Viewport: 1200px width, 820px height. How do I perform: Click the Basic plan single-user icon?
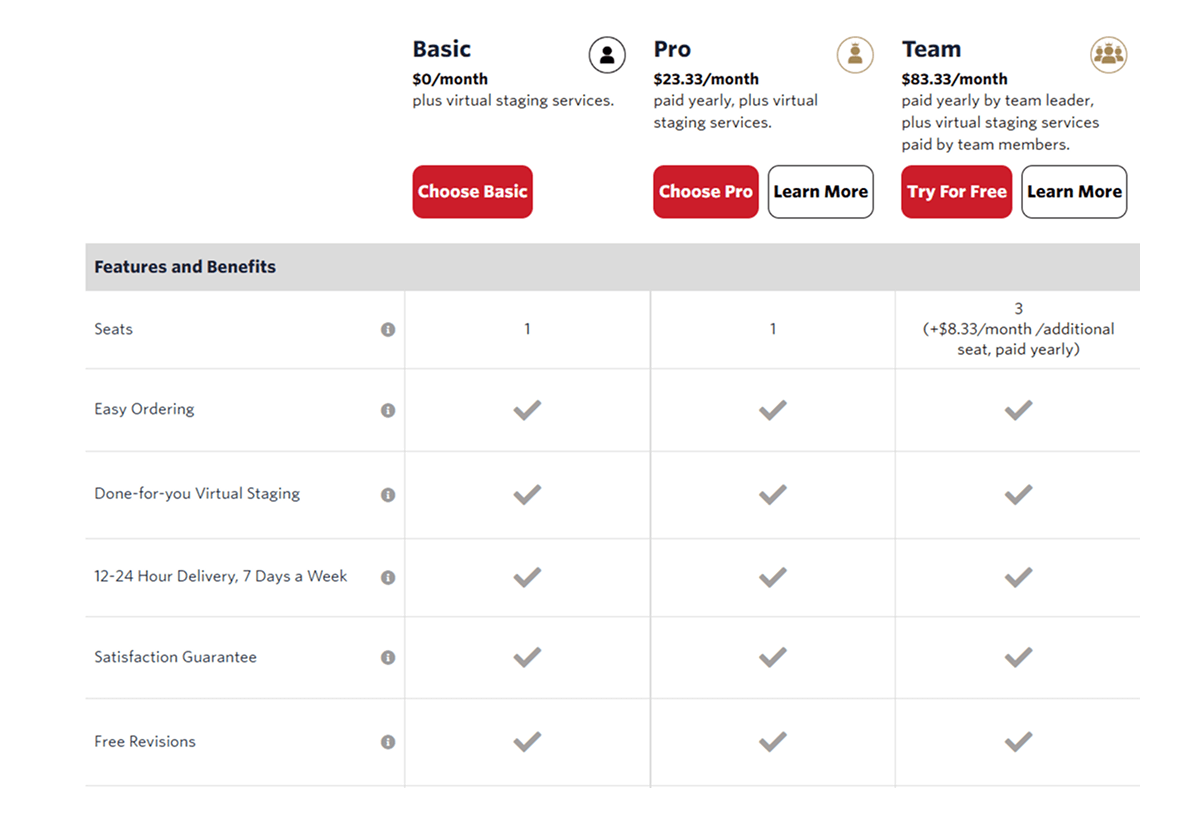pos(607,55)
